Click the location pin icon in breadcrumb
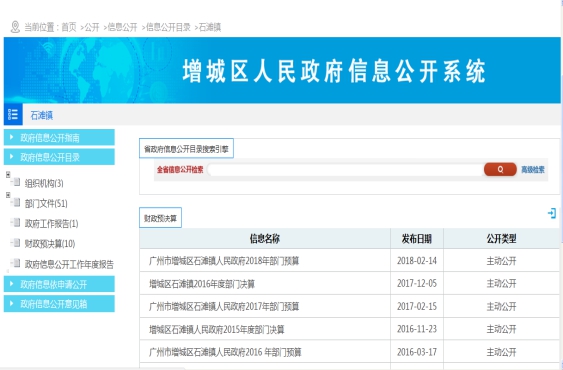 point(15,27)
